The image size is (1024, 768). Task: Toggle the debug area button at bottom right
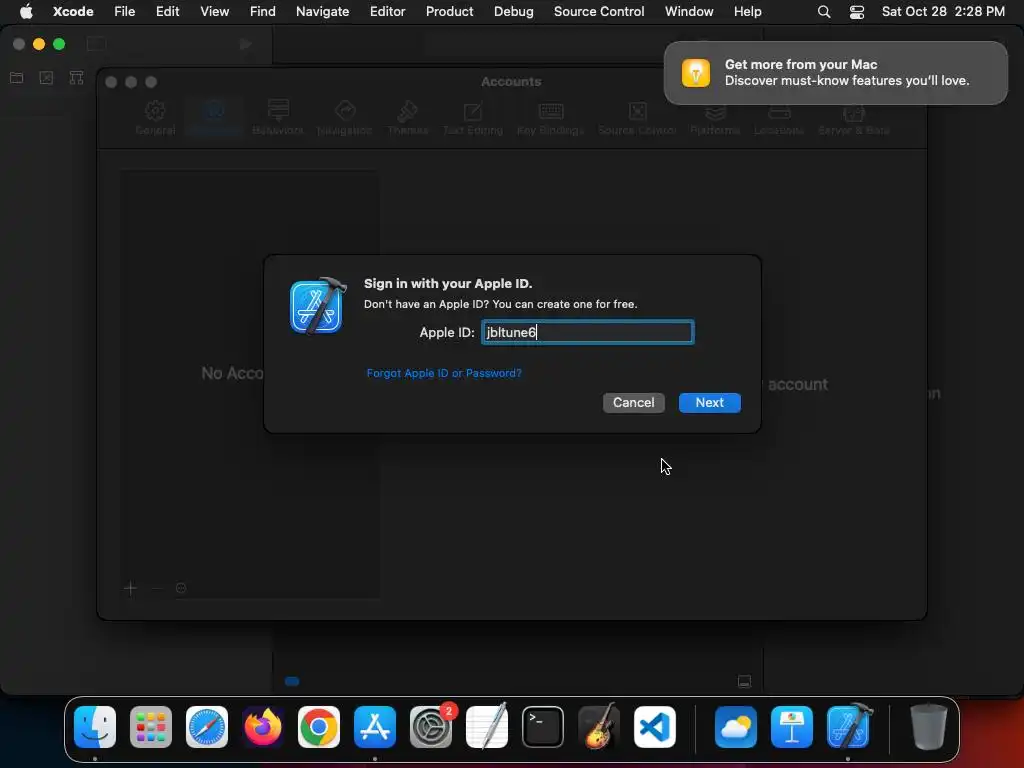pos(744,681)
